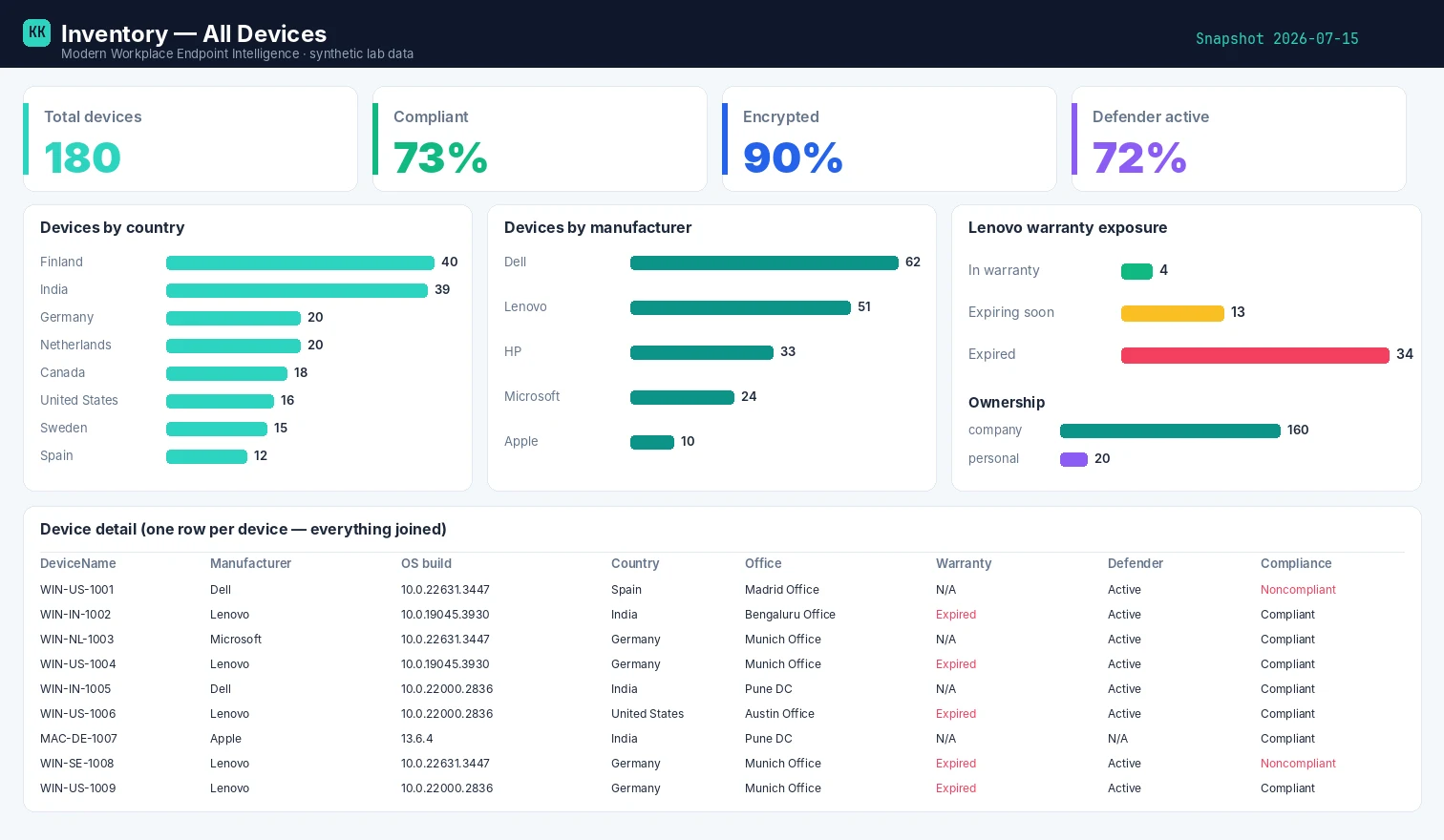Click the United States cell for WIN-US-1006
Image resolution: width=1444 pixels, height=840 pixels.
tap(648, 714)
